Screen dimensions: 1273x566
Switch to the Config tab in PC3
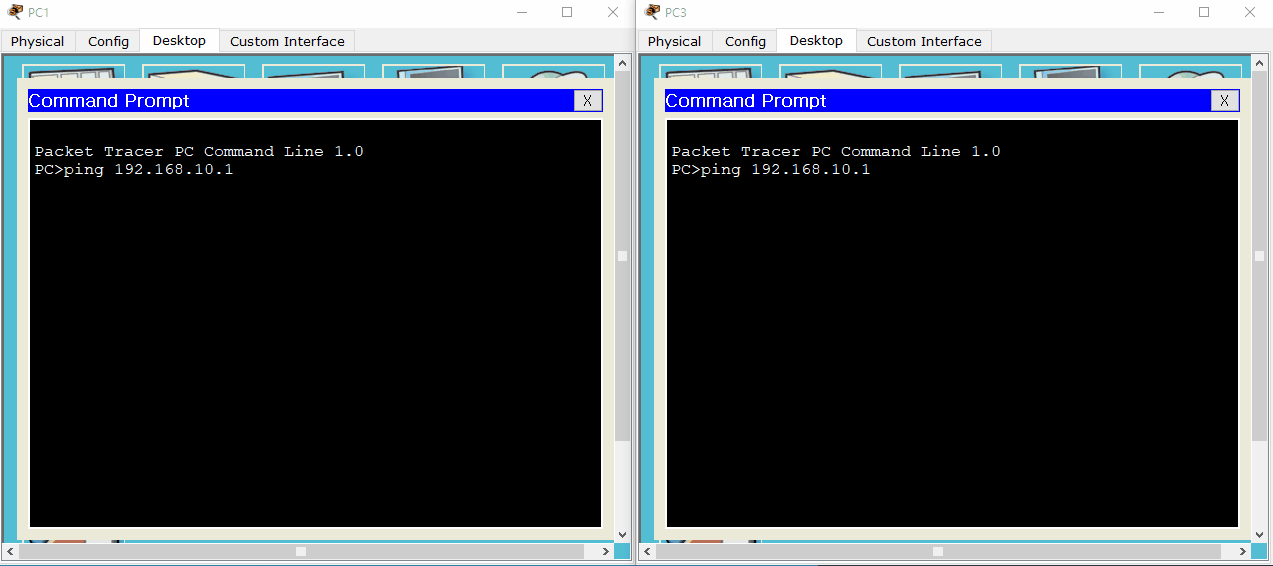tap(745, 41)
